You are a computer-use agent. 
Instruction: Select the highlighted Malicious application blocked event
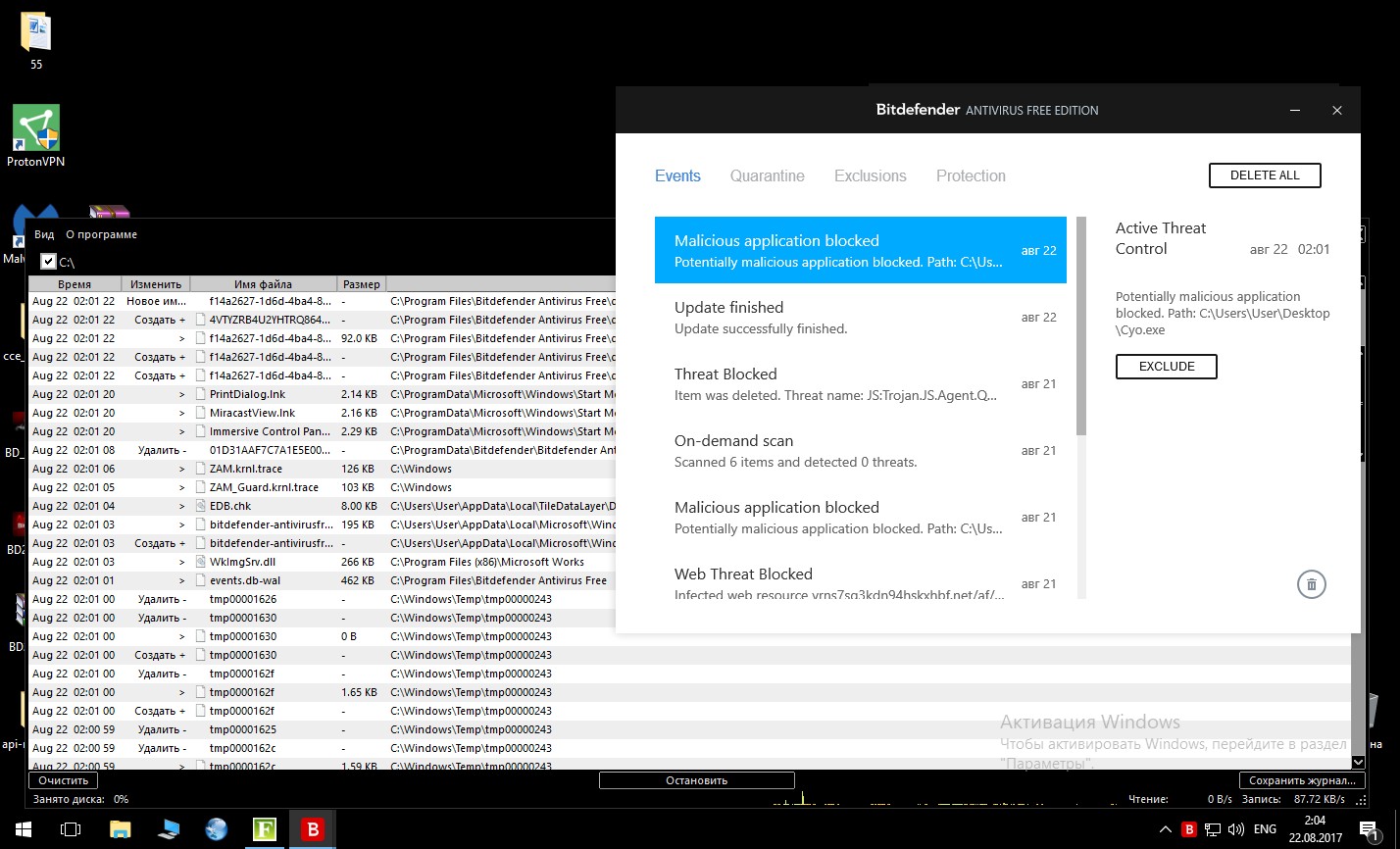click(x=861, y=250)
